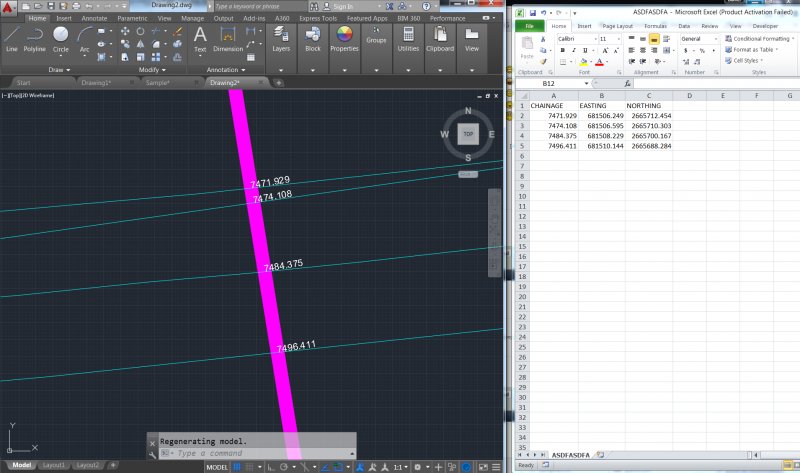Activate the Text annotation tool
This screenshot has height=473, width=800.
pos(200,39)
